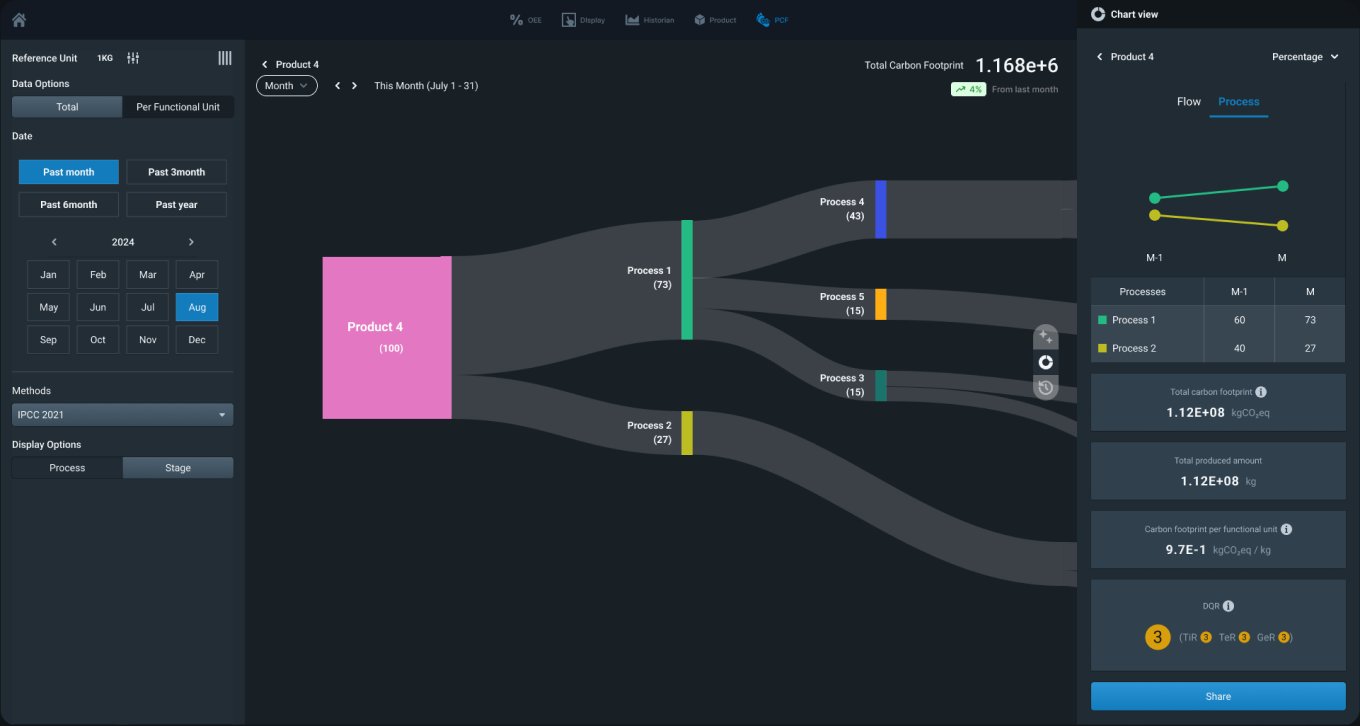This screenshot has width=1360, height=726.
Task: Click the orange Process 5 Sankey bar
Action: pos(881,304)
